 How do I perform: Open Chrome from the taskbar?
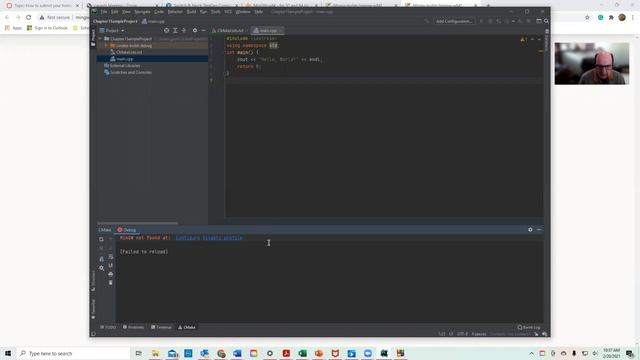(x=221, y=353)
